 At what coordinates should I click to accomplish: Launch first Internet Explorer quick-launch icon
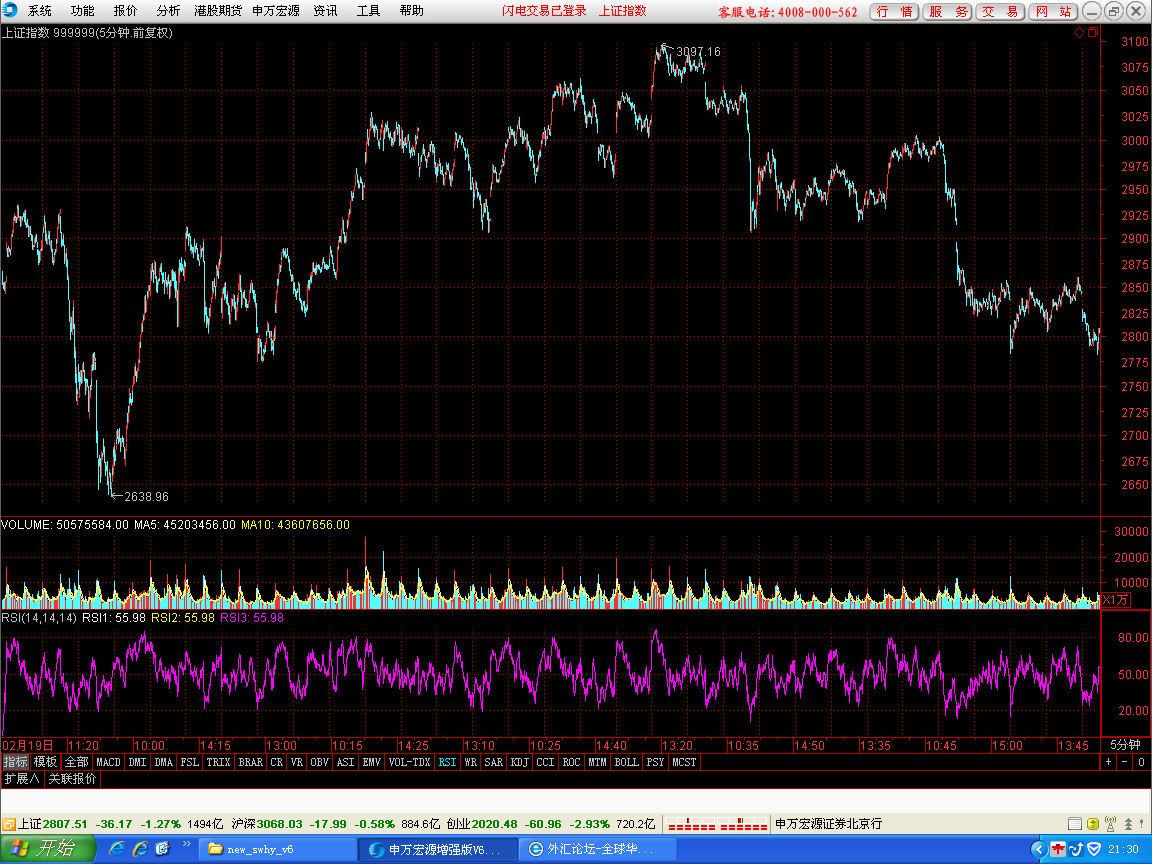coord(117,849)
